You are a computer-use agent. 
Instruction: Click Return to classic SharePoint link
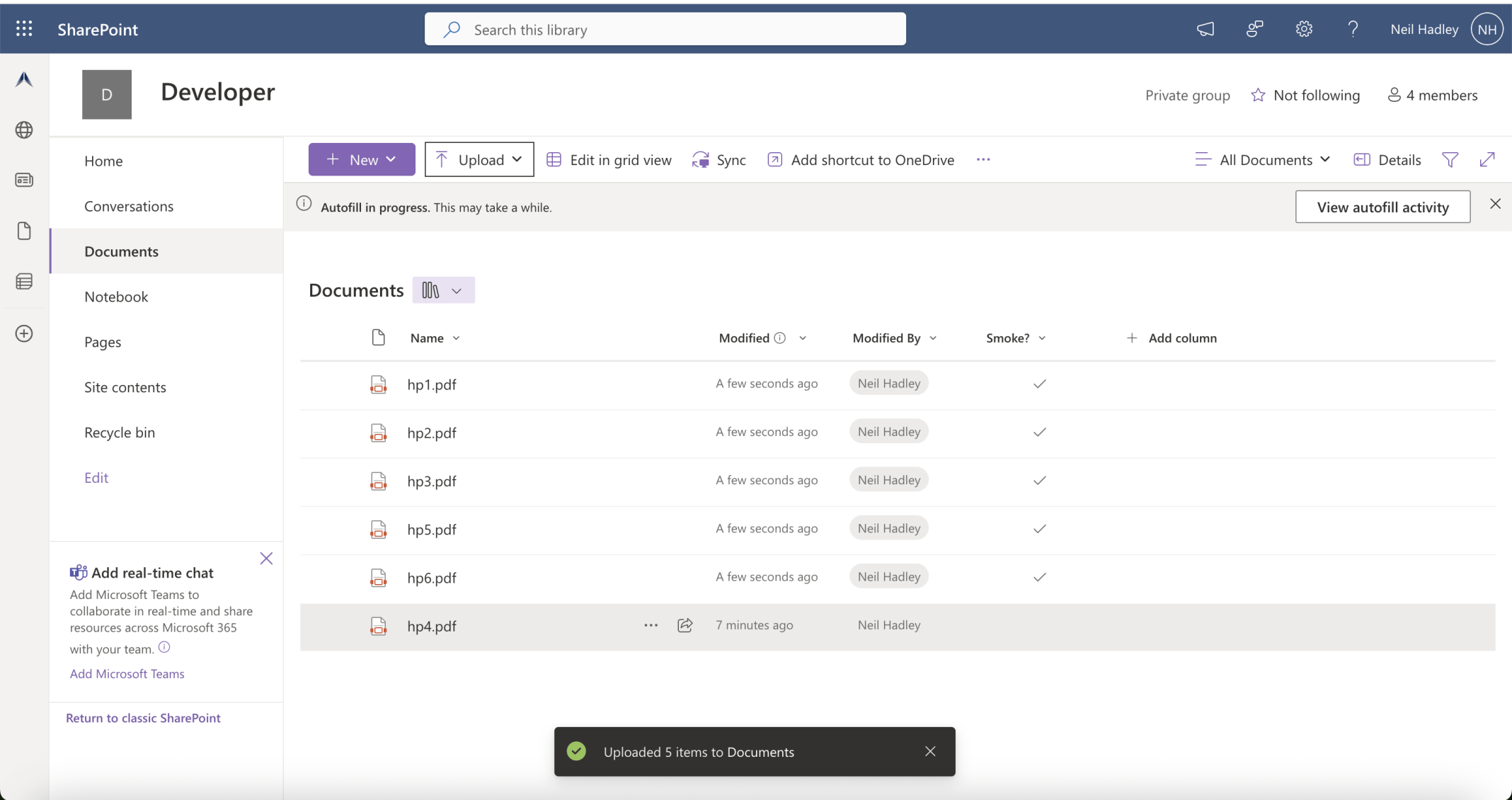pyautogui.click(x=143, y=718)
